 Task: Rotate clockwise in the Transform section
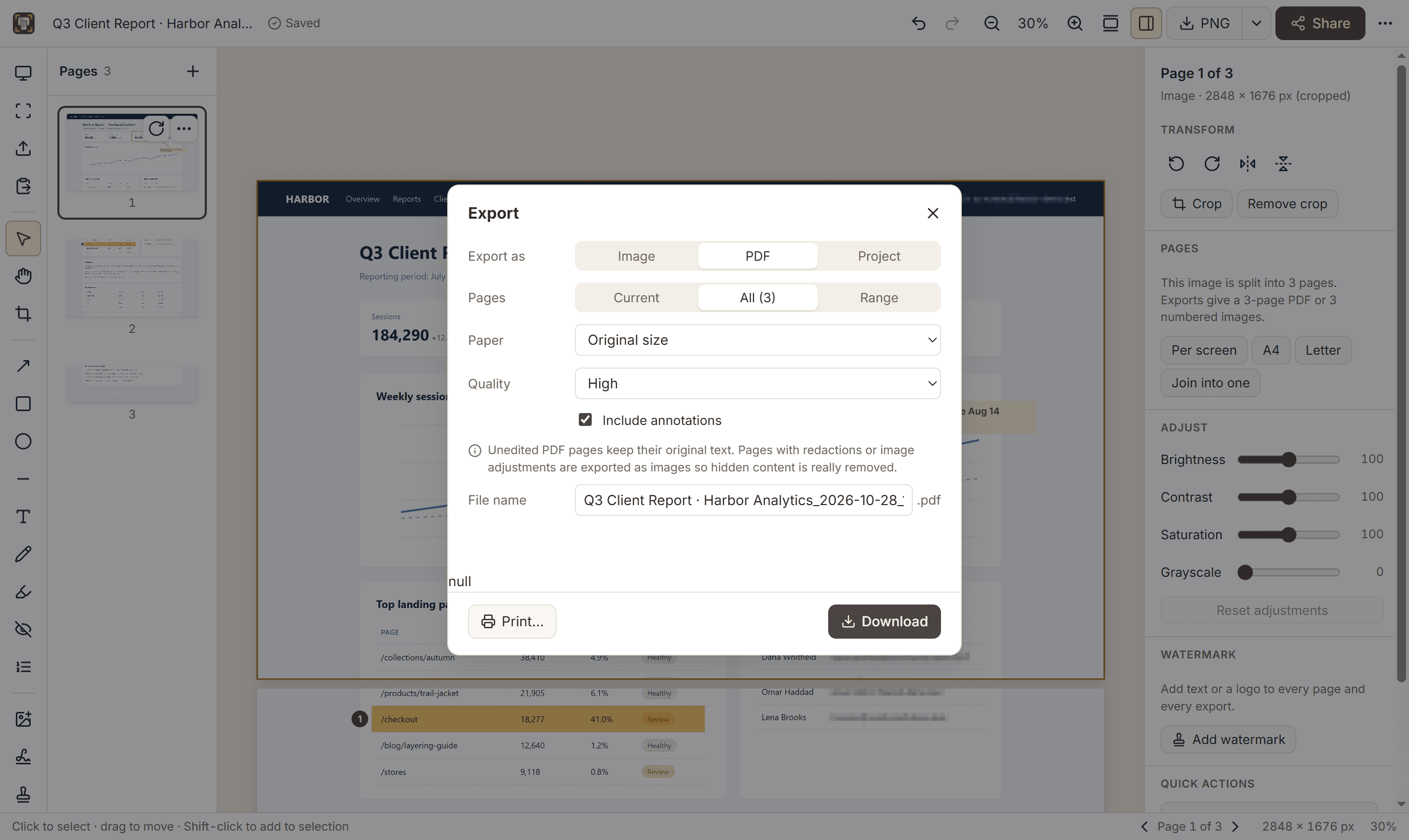pos(1212,164)
